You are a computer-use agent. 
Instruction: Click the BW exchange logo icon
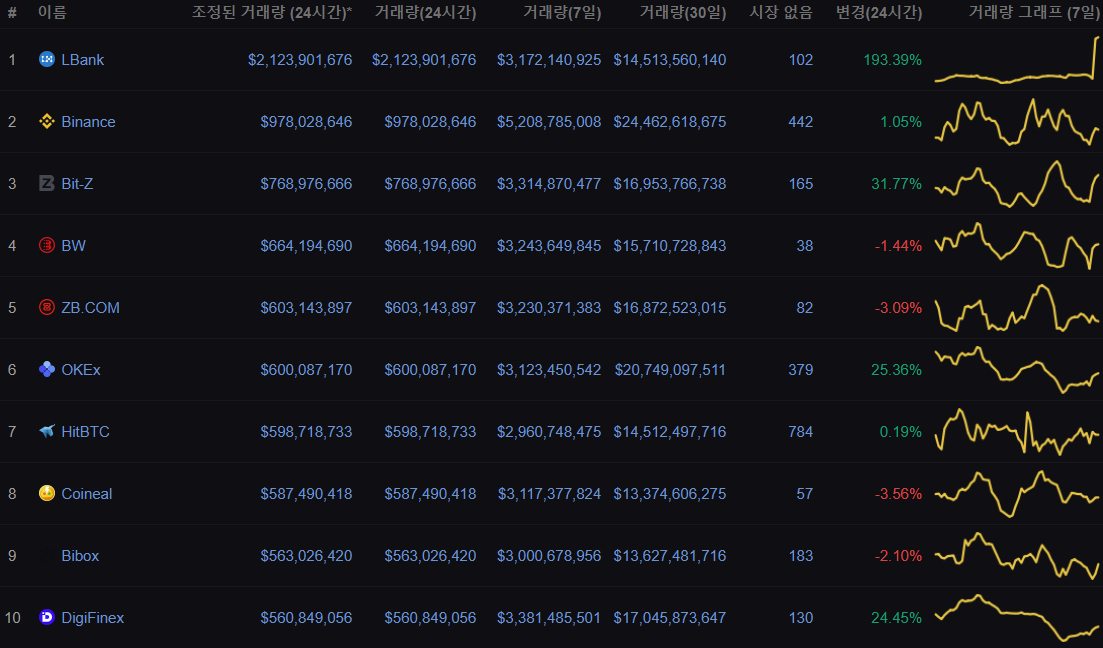pyautogui.click(x=46, y=246)
